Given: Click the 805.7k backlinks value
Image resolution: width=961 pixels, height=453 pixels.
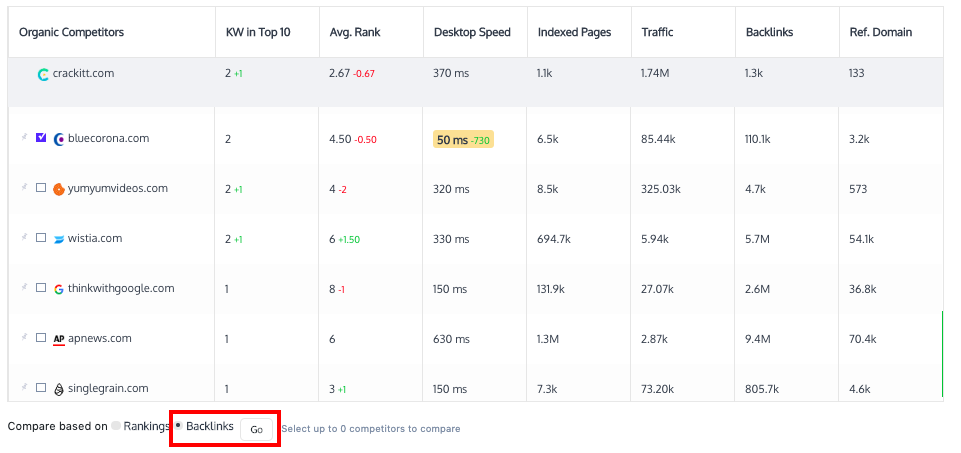Looking at the screenshot, I should 762,389.
